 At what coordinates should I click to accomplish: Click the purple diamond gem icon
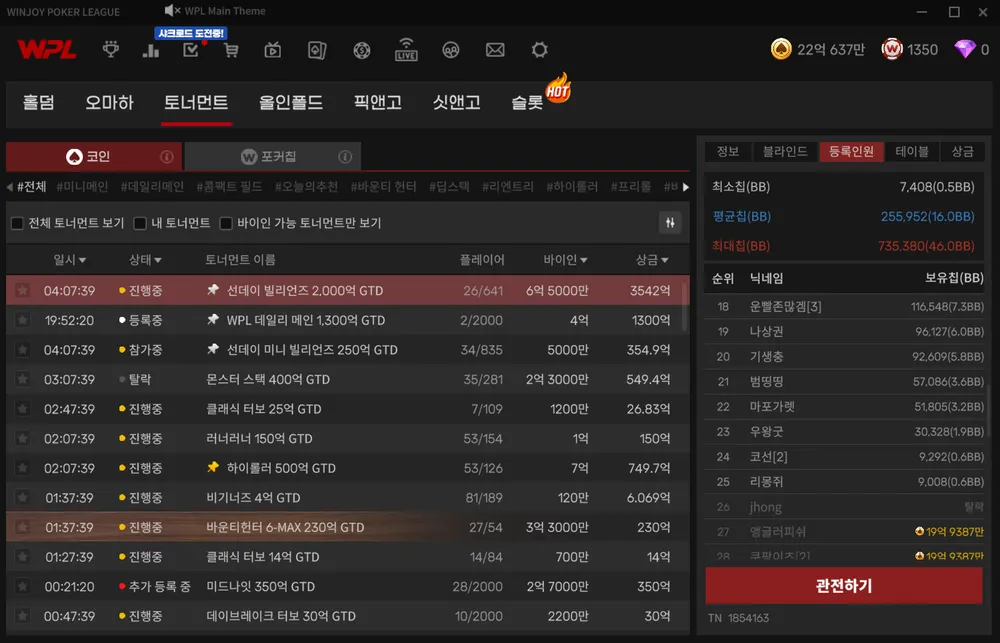point(965,49)
